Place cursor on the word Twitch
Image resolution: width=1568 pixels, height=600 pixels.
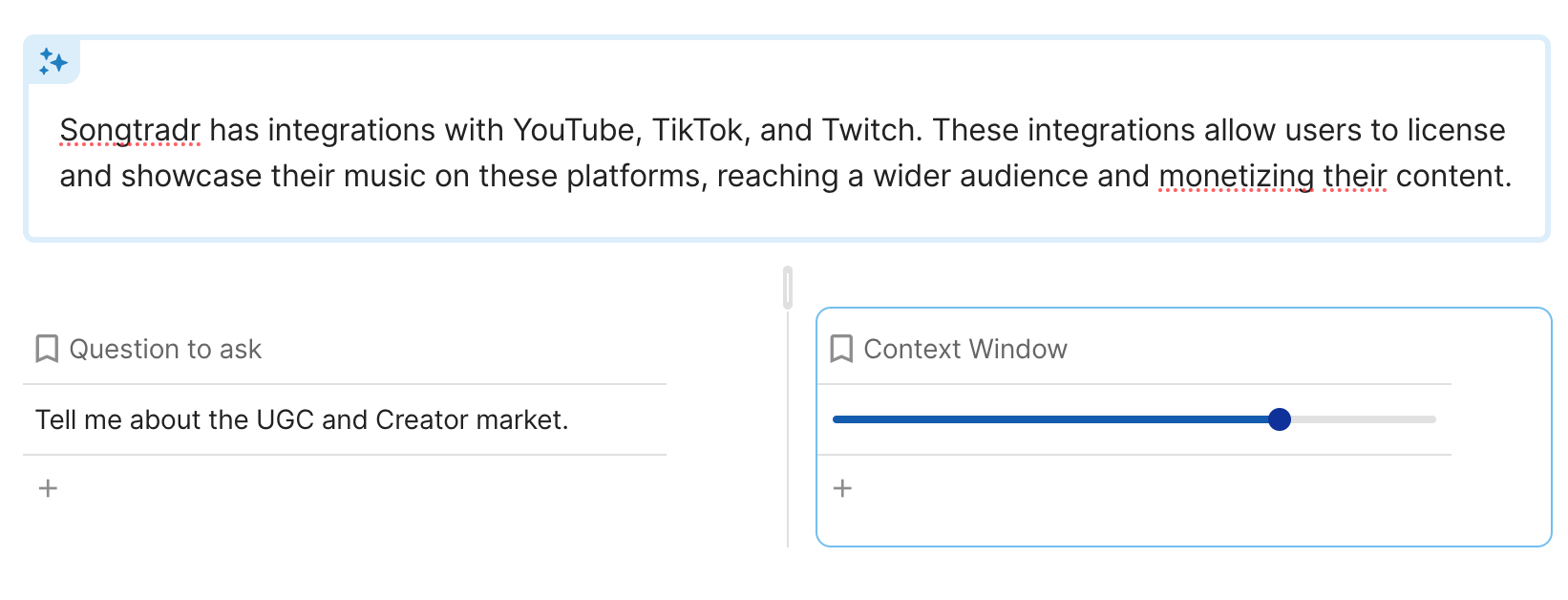point(871,130)
